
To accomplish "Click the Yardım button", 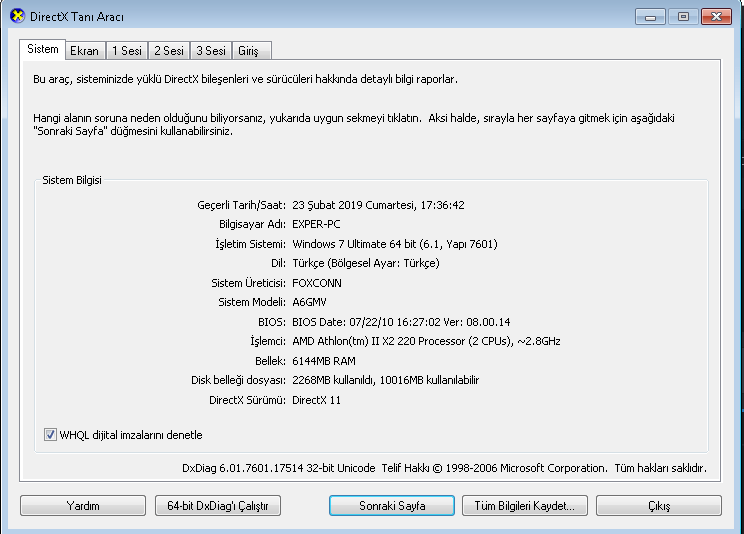I will (83, 506).
